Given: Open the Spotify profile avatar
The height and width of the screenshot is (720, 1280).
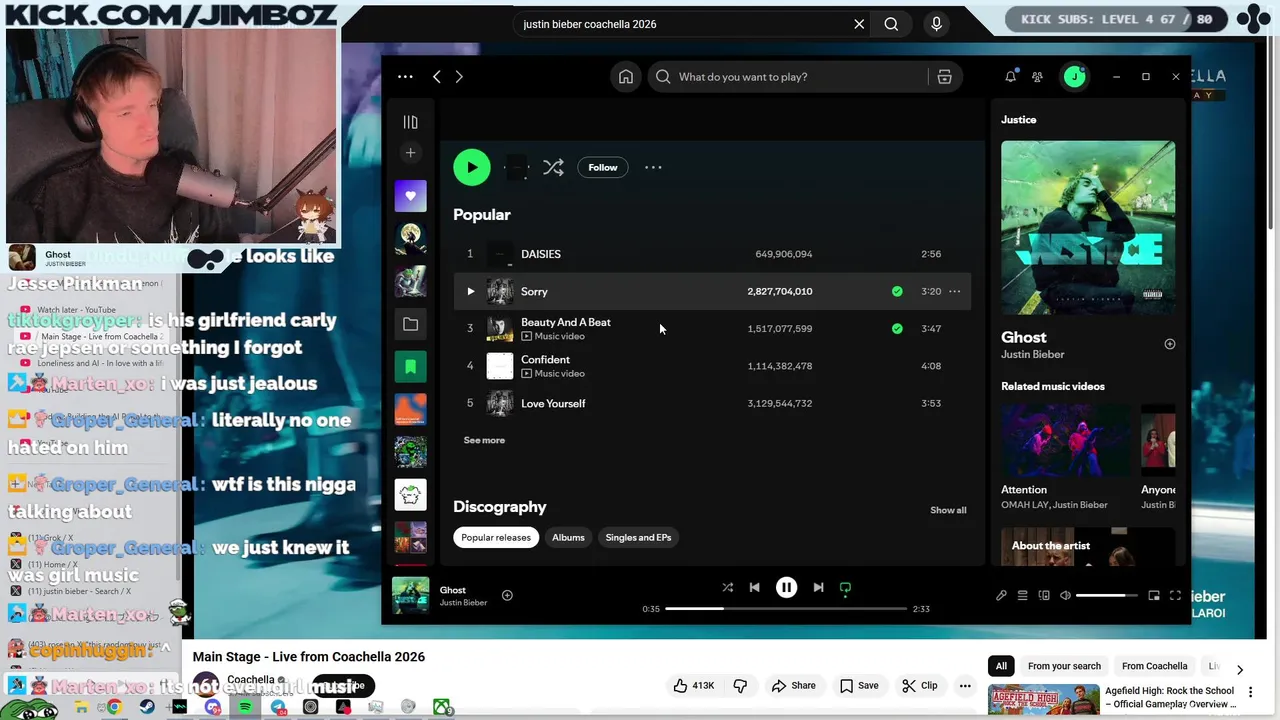Looking at the screenshot, I should click(1074, 77).
